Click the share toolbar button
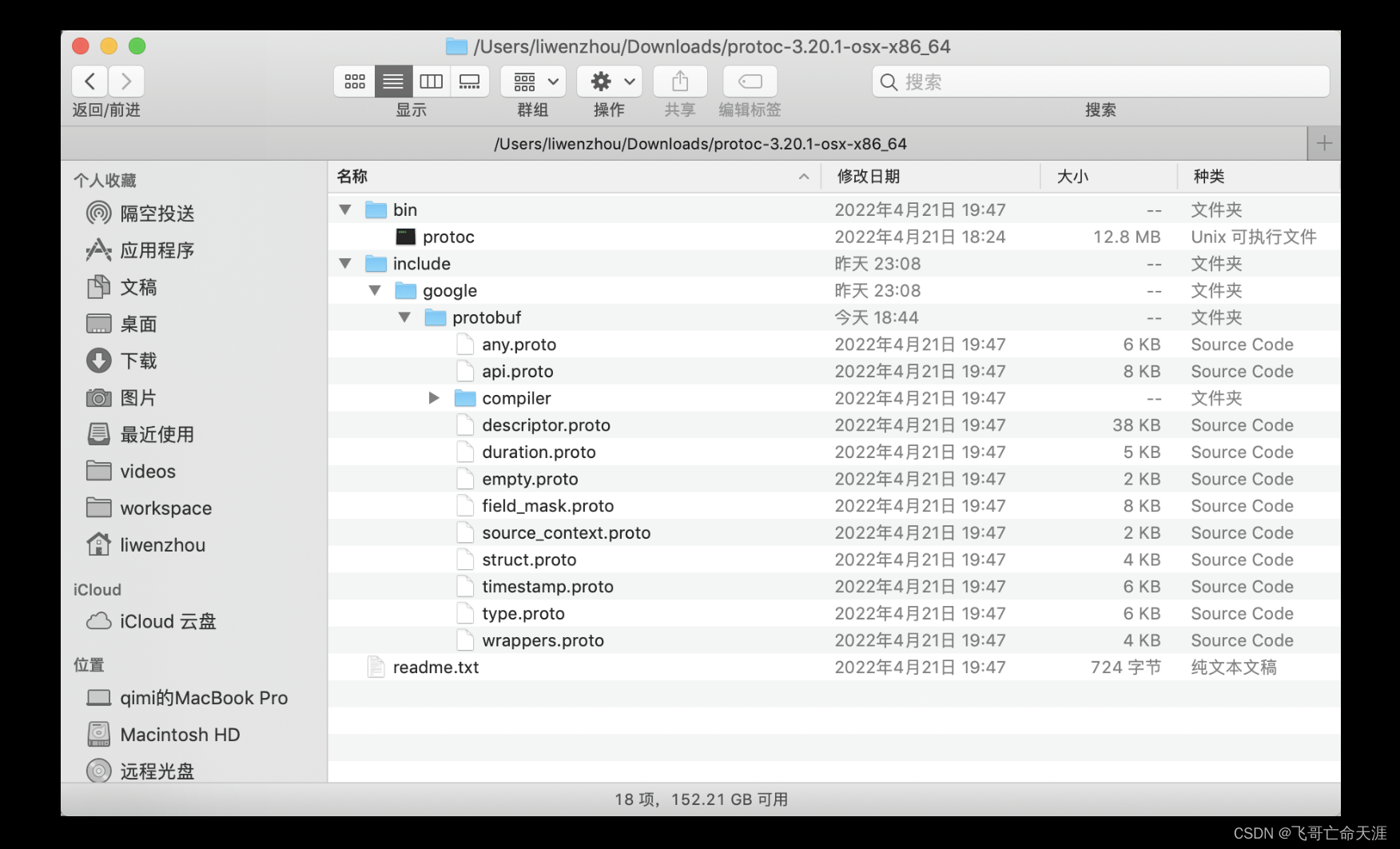The width and height of the screenshot is (1400, 849). 680,82
